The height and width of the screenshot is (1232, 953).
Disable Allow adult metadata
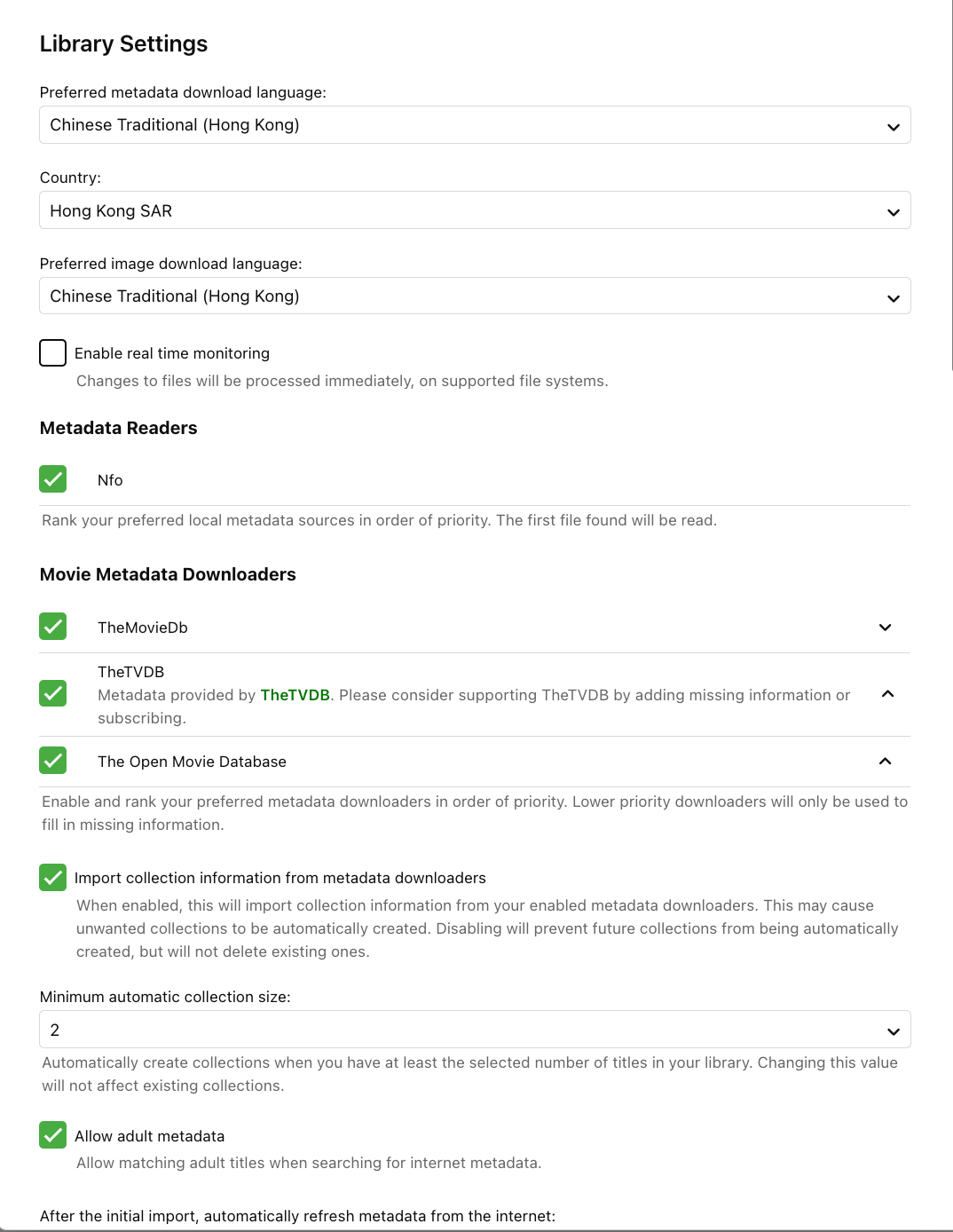point(53,1135)
